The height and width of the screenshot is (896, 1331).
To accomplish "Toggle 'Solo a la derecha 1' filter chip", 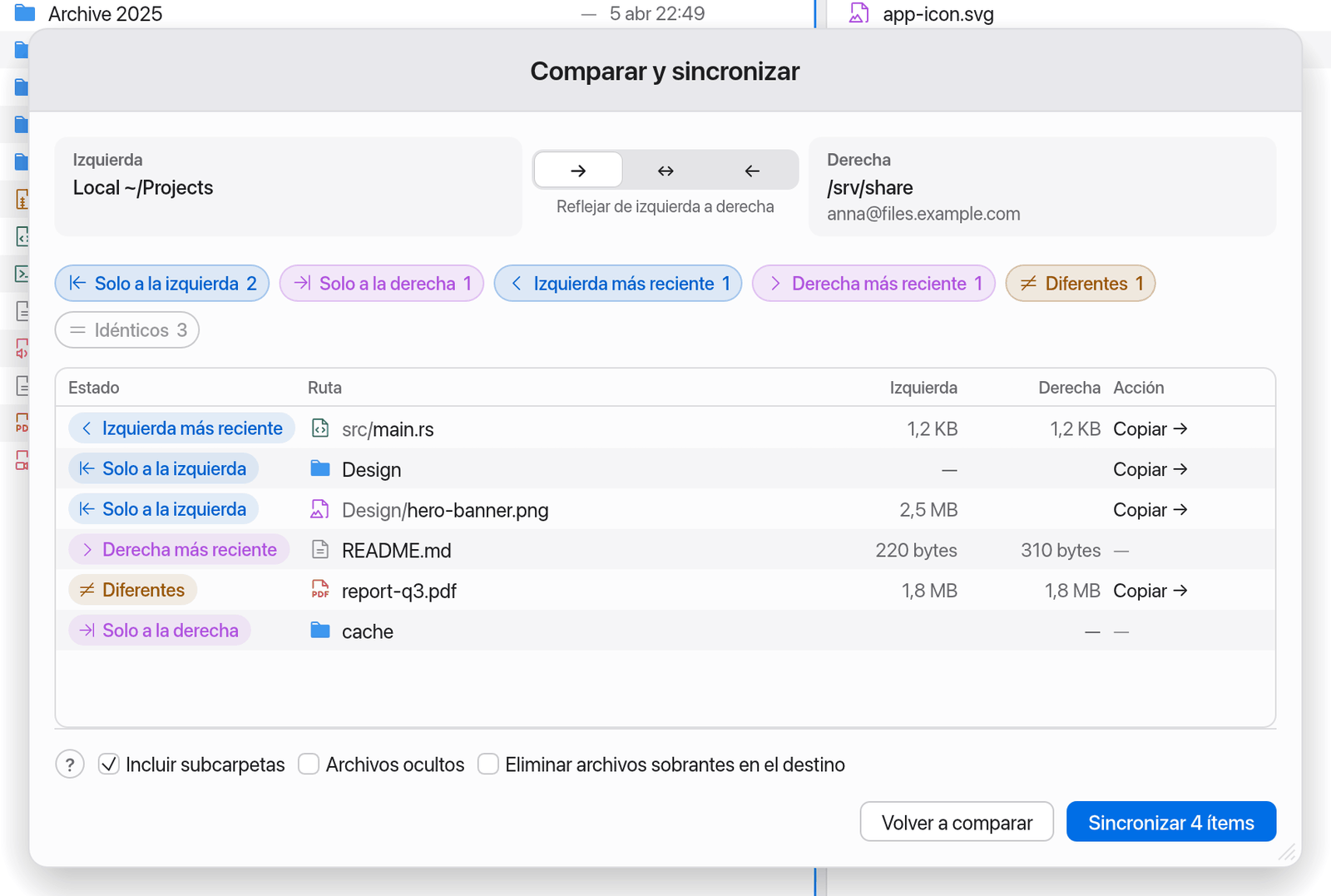I will (382, 284).
